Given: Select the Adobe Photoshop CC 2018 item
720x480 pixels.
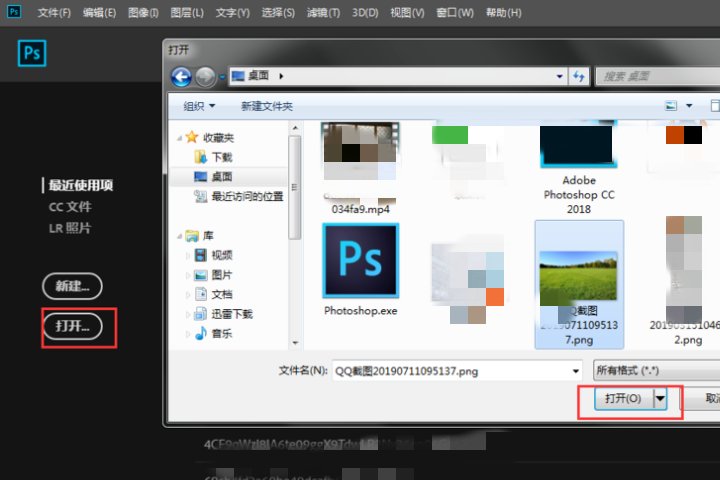Looking at the screenshot, I should 579,169.
